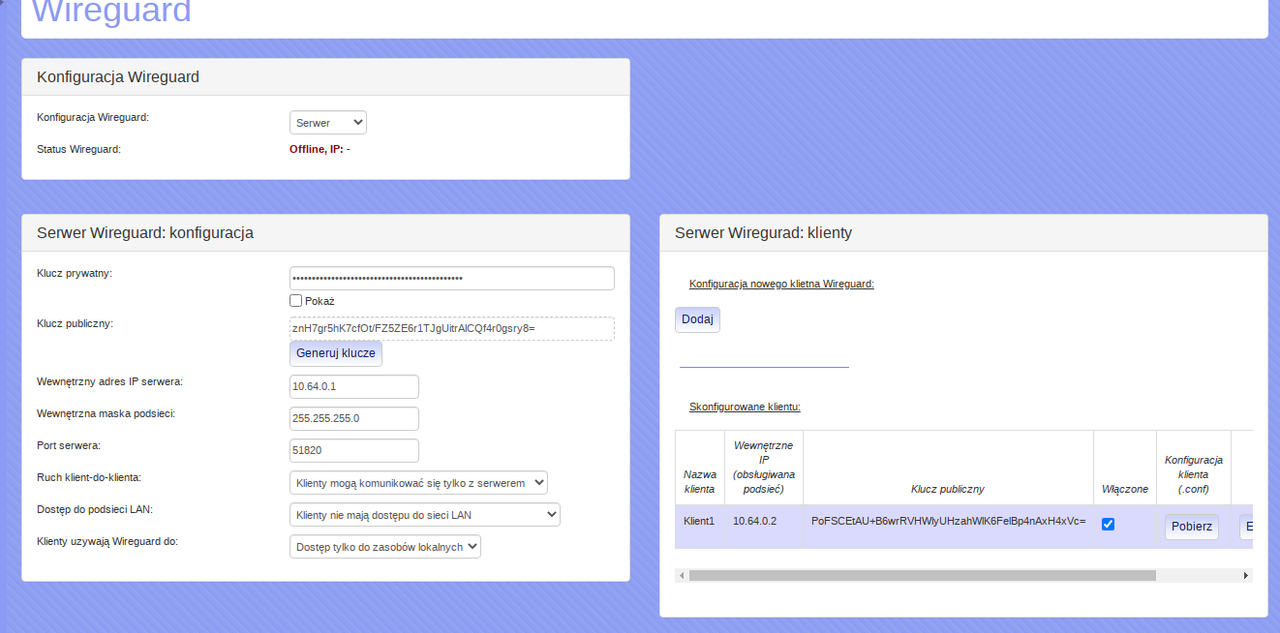The image size is (1280, 633).
Task: Click the Offline, IP: - status text
Action: pyautogui.click(x=320, y=149)
